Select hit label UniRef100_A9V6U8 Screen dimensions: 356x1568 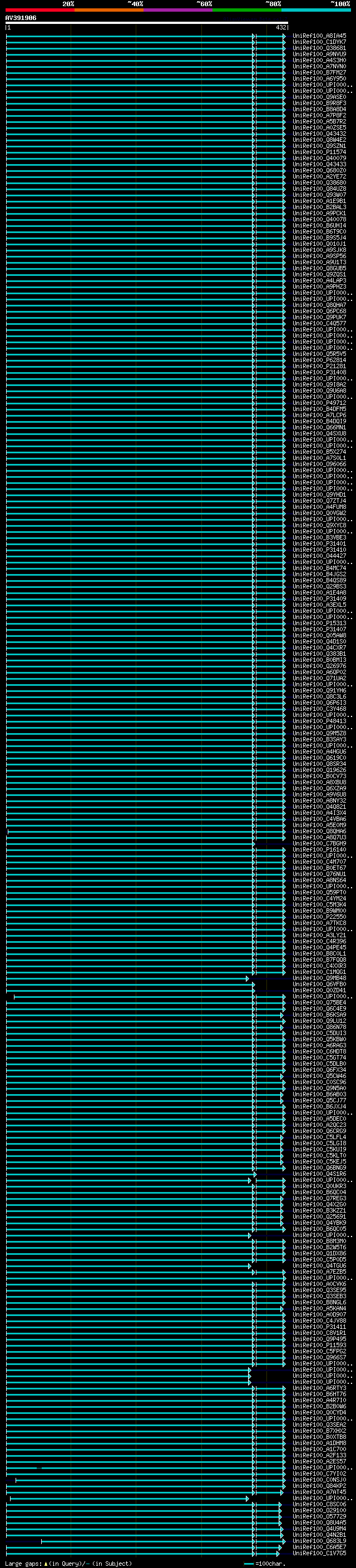[319, 794]
